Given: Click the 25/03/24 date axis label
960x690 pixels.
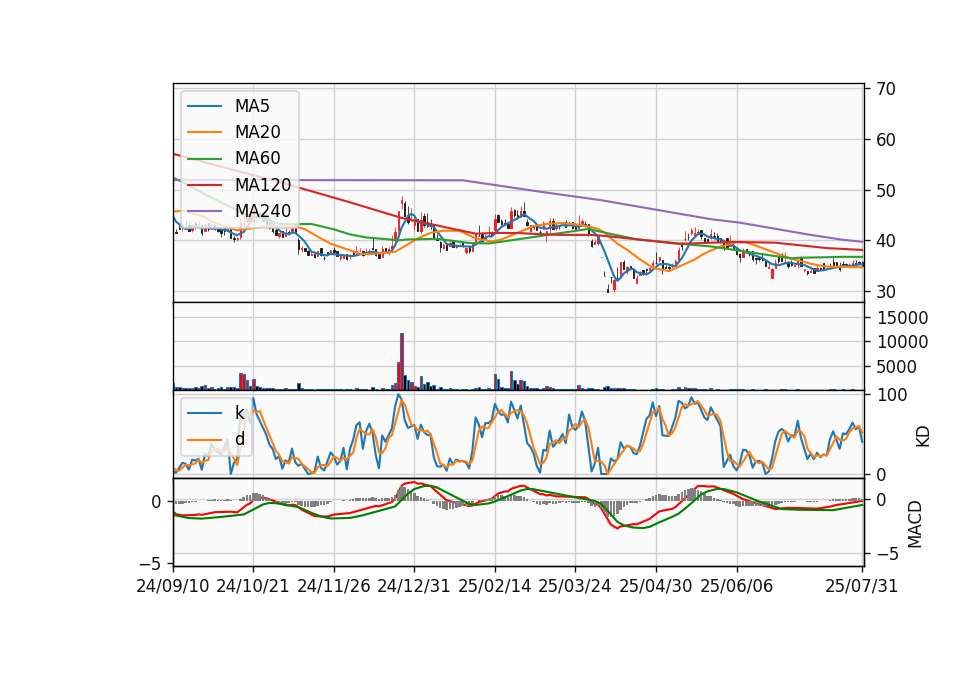Looking at the screenshot, I should coord(575,586).
